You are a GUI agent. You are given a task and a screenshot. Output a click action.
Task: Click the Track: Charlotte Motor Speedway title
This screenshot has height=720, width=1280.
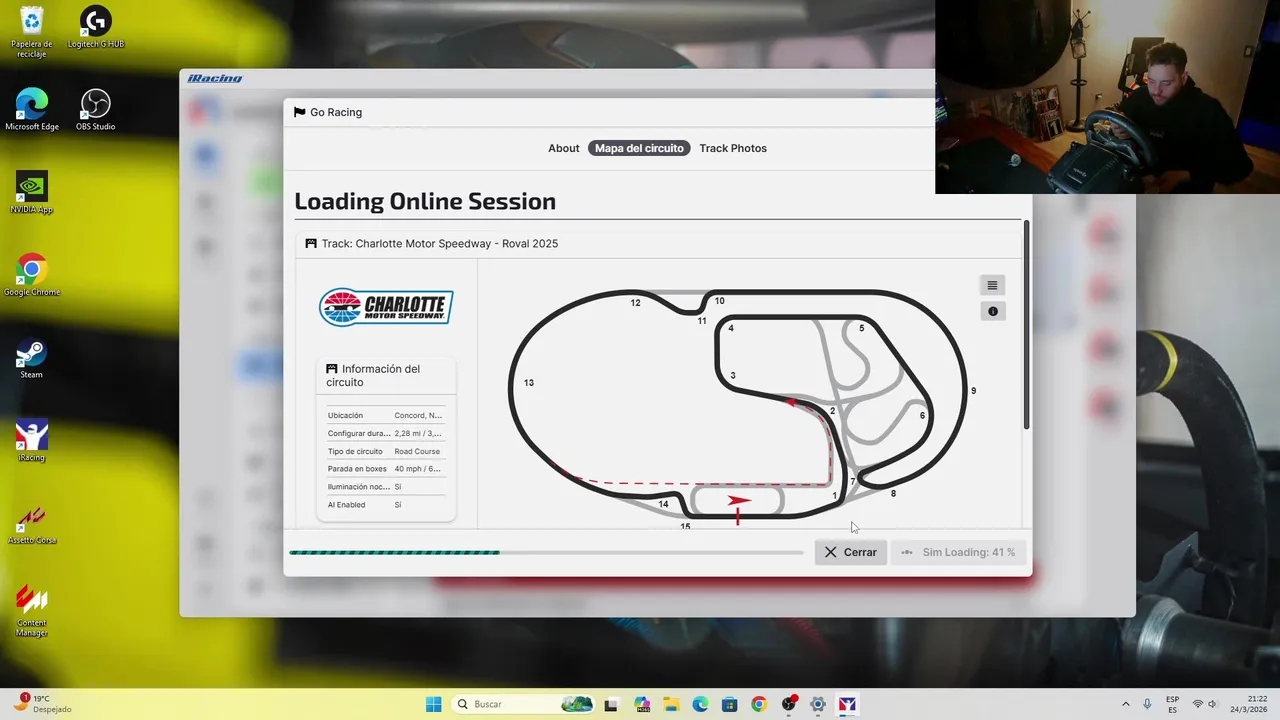tap(440, 244)
